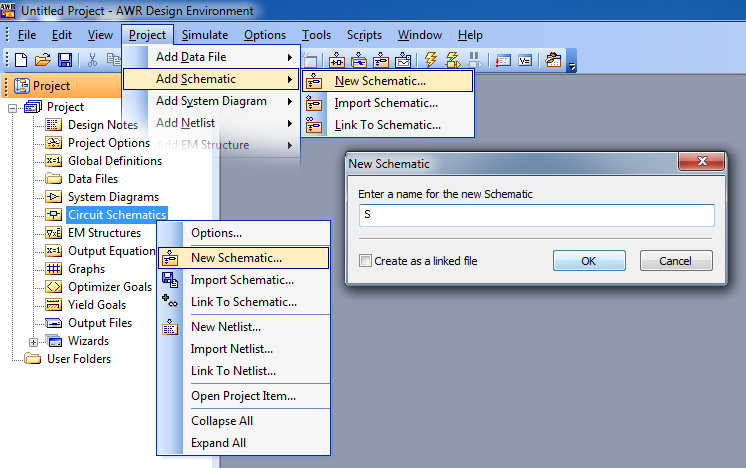Click the Save Project floppy icon
Image resolution: width=746 pixels, height=468 pixels.
65,60
